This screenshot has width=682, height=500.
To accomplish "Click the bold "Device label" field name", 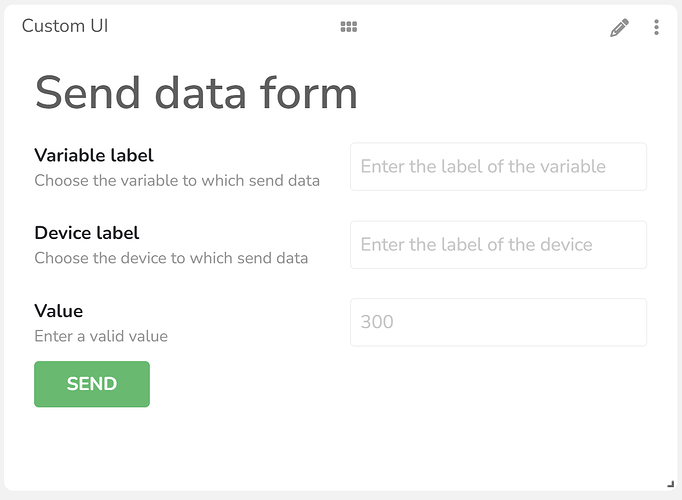I will [87, 233].
